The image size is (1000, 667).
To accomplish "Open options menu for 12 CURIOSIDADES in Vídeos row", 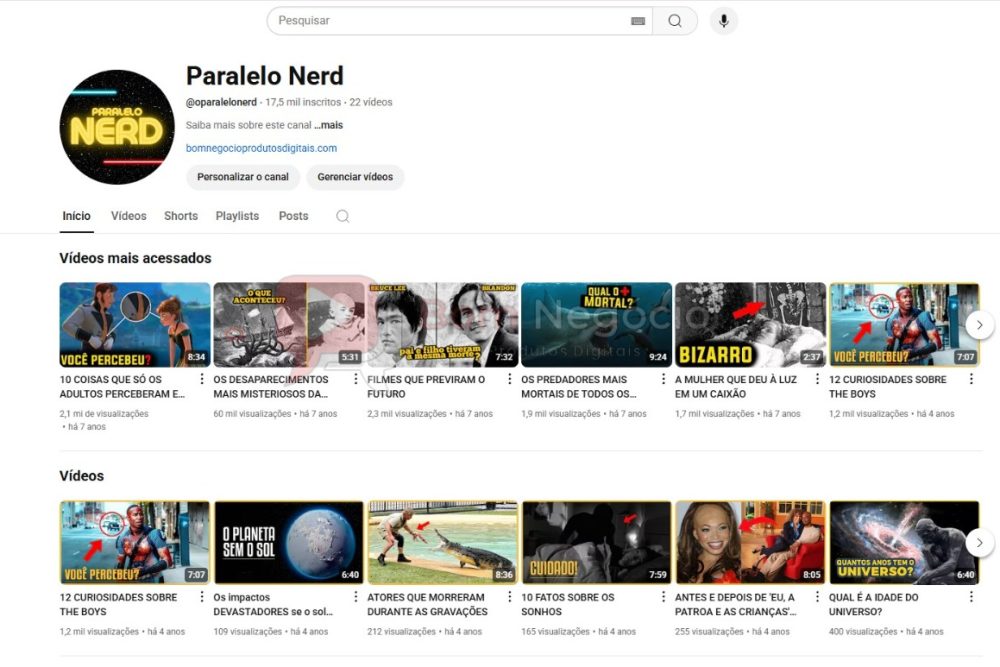I will click(x=202, y=597).
